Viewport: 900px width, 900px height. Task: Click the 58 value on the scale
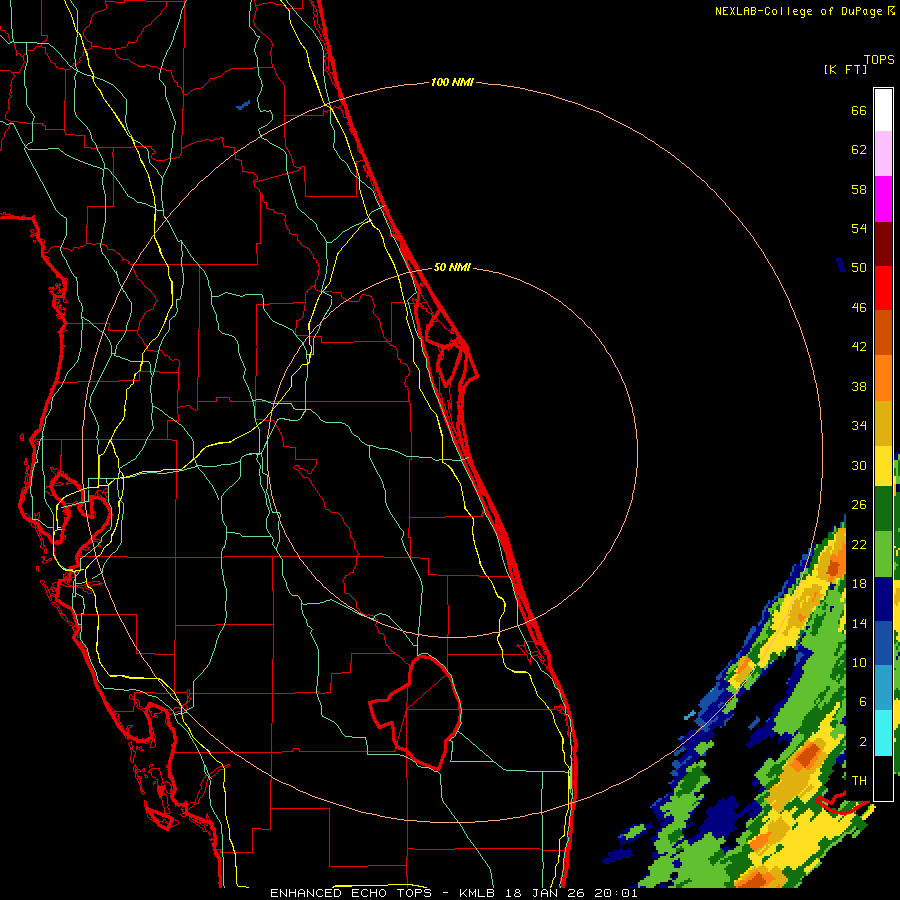pyautogui.click(x=859, y=189)
